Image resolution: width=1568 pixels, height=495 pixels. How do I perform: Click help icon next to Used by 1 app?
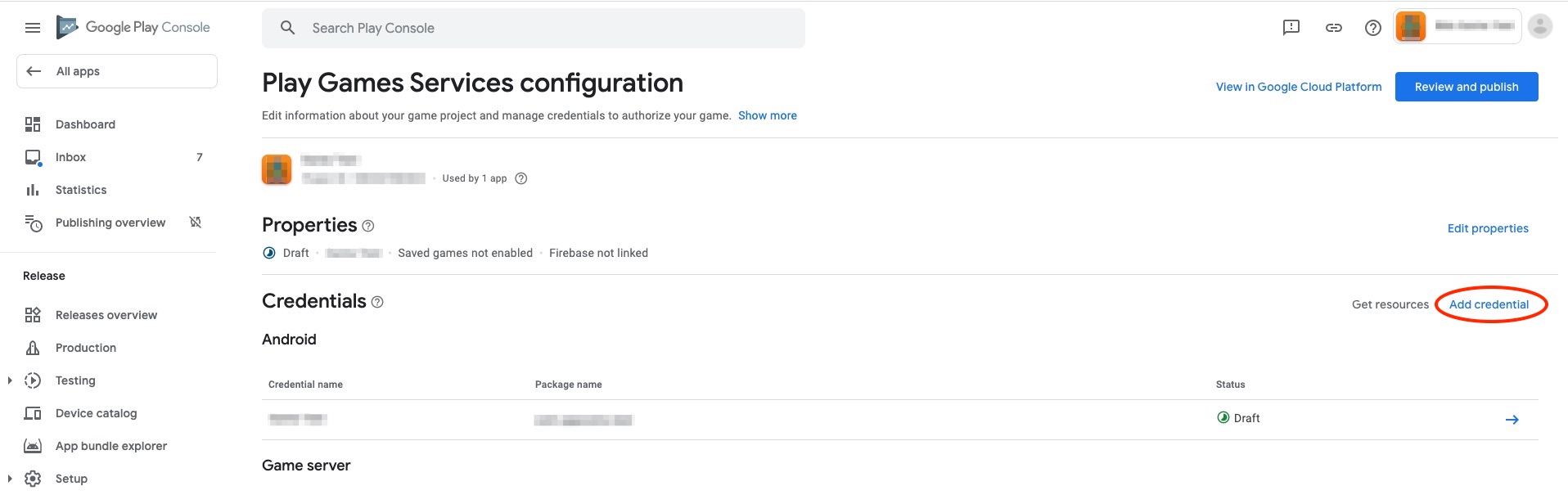point(521,178)
